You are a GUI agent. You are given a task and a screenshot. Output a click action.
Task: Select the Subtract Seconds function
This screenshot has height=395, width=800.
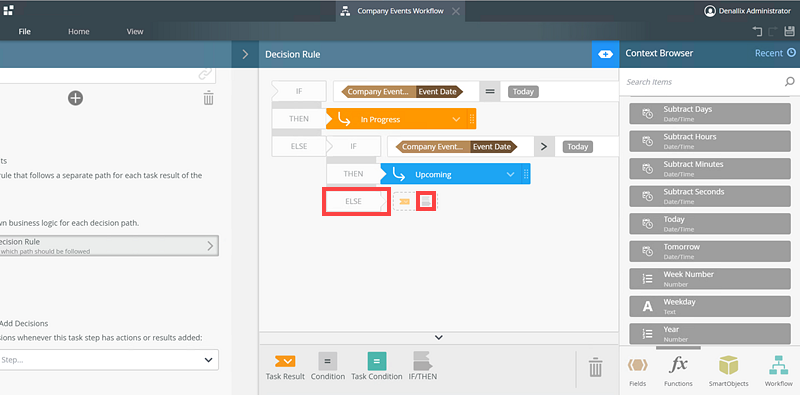pyautogui.click(x=710, y=196)
